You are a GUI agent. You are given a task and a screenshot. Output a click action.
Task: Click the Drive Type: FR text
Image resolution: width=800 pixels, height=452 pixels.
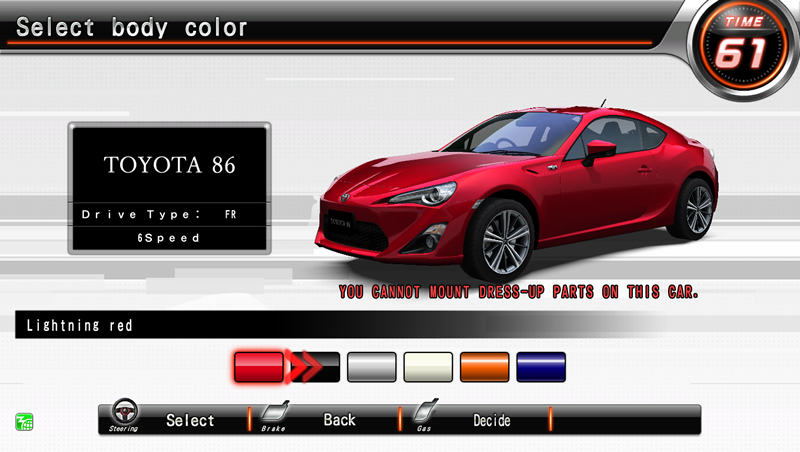coord(159,214)
